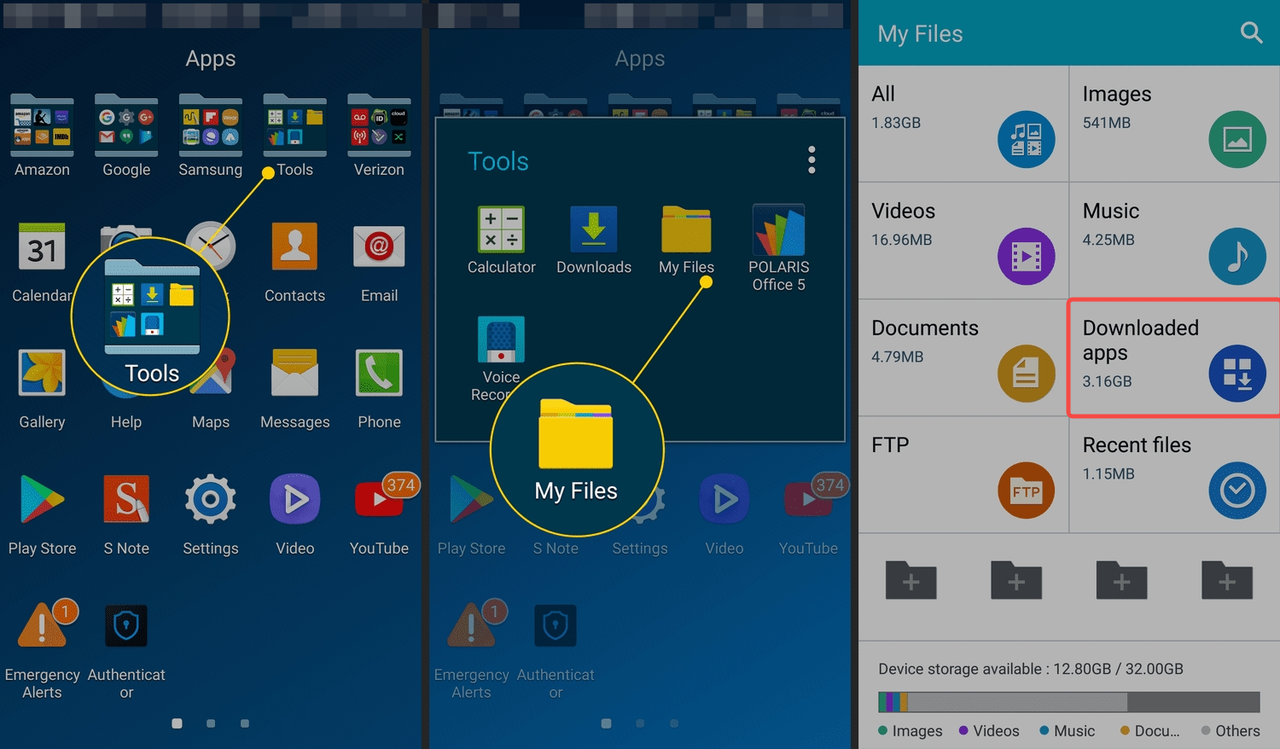Open Play Store in left app drawer
1280x749 pixels.
point(42,514)
